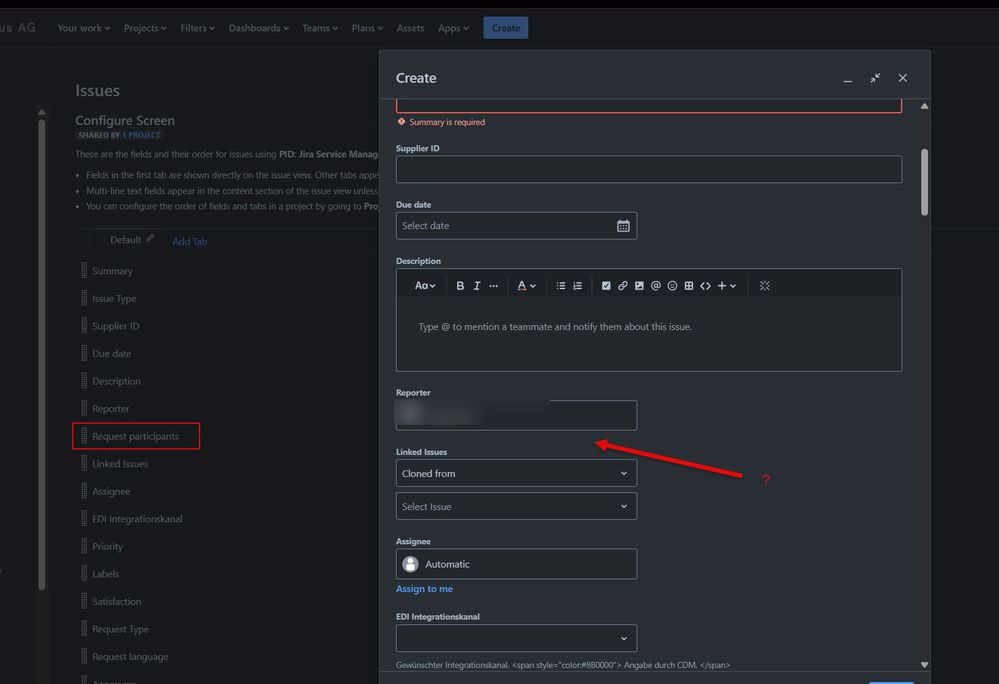Grab the Labels field drag handle
This screenshot has height=684, width=999.
click(84, 574)
